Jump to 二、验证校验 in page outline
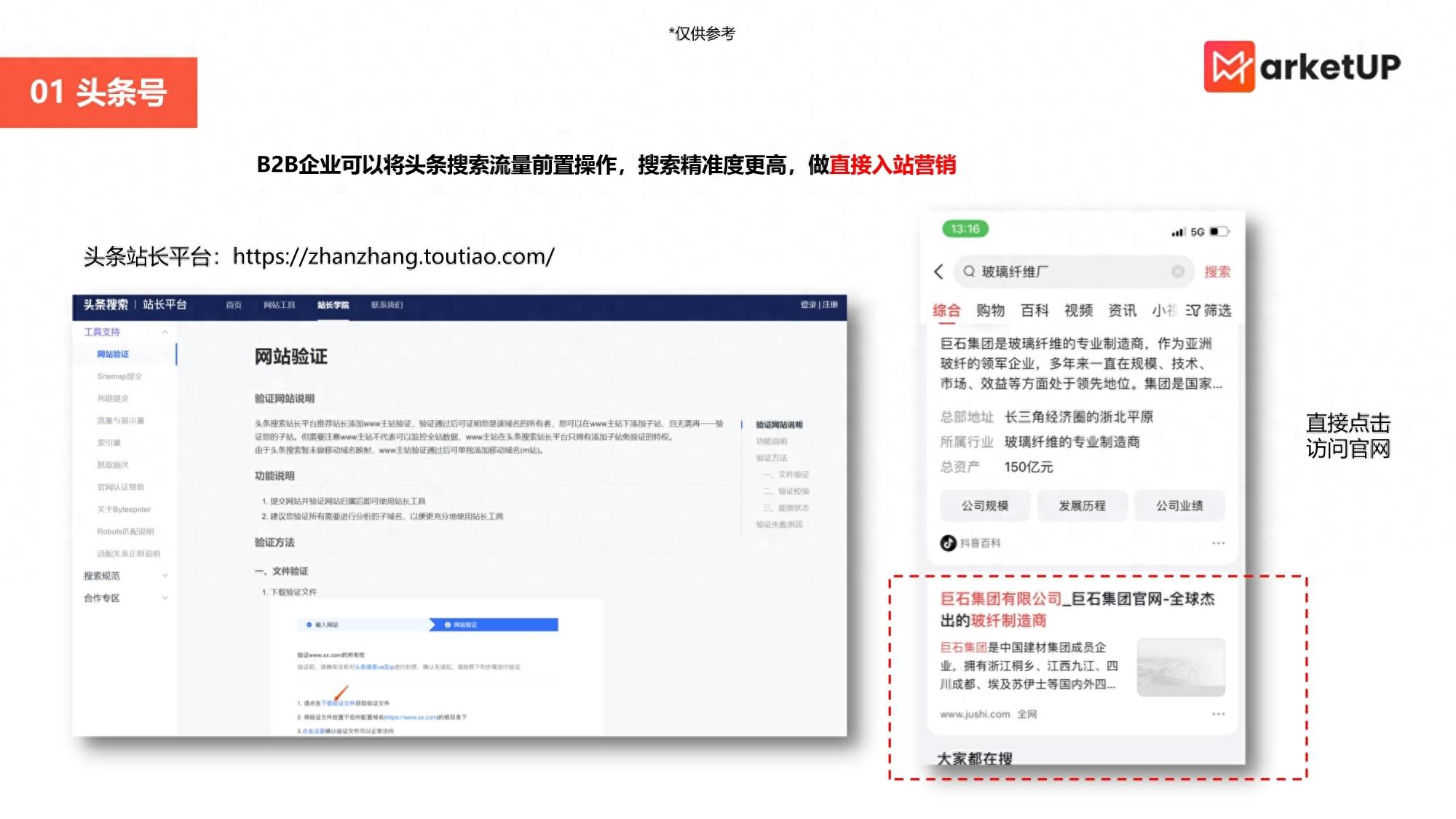 pyautogui.click(x=786, y=491)
